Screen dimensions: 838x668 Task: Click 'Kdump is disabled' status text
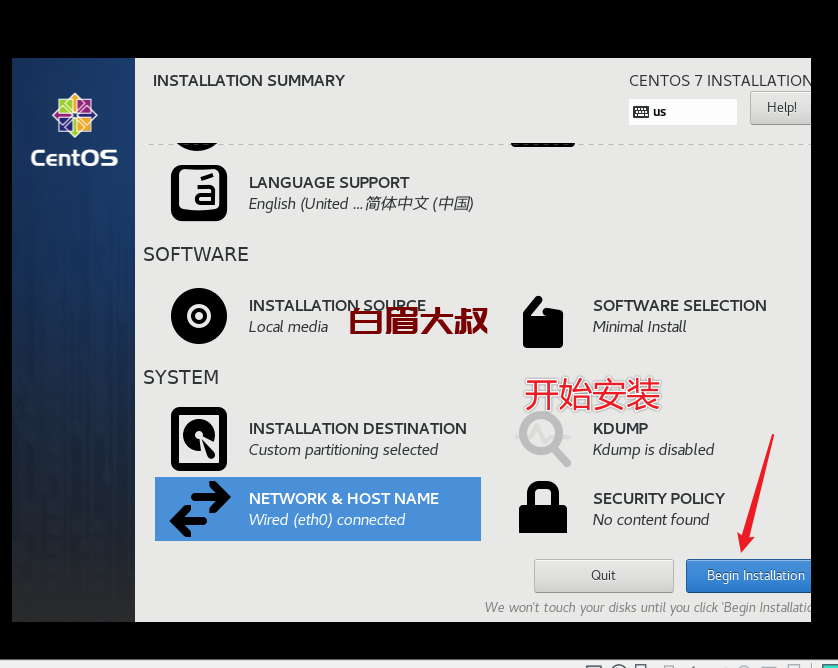[x=653, y=450]
